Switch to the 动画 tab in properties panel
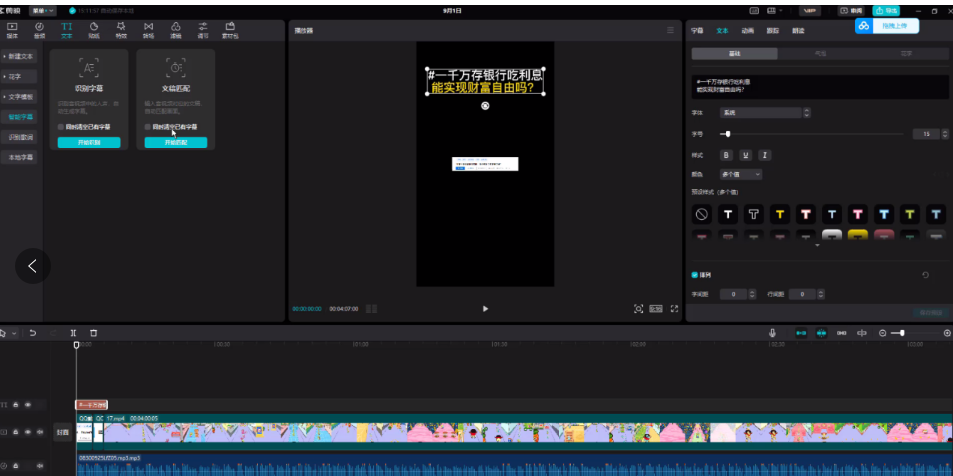 (x=747, y=31)
